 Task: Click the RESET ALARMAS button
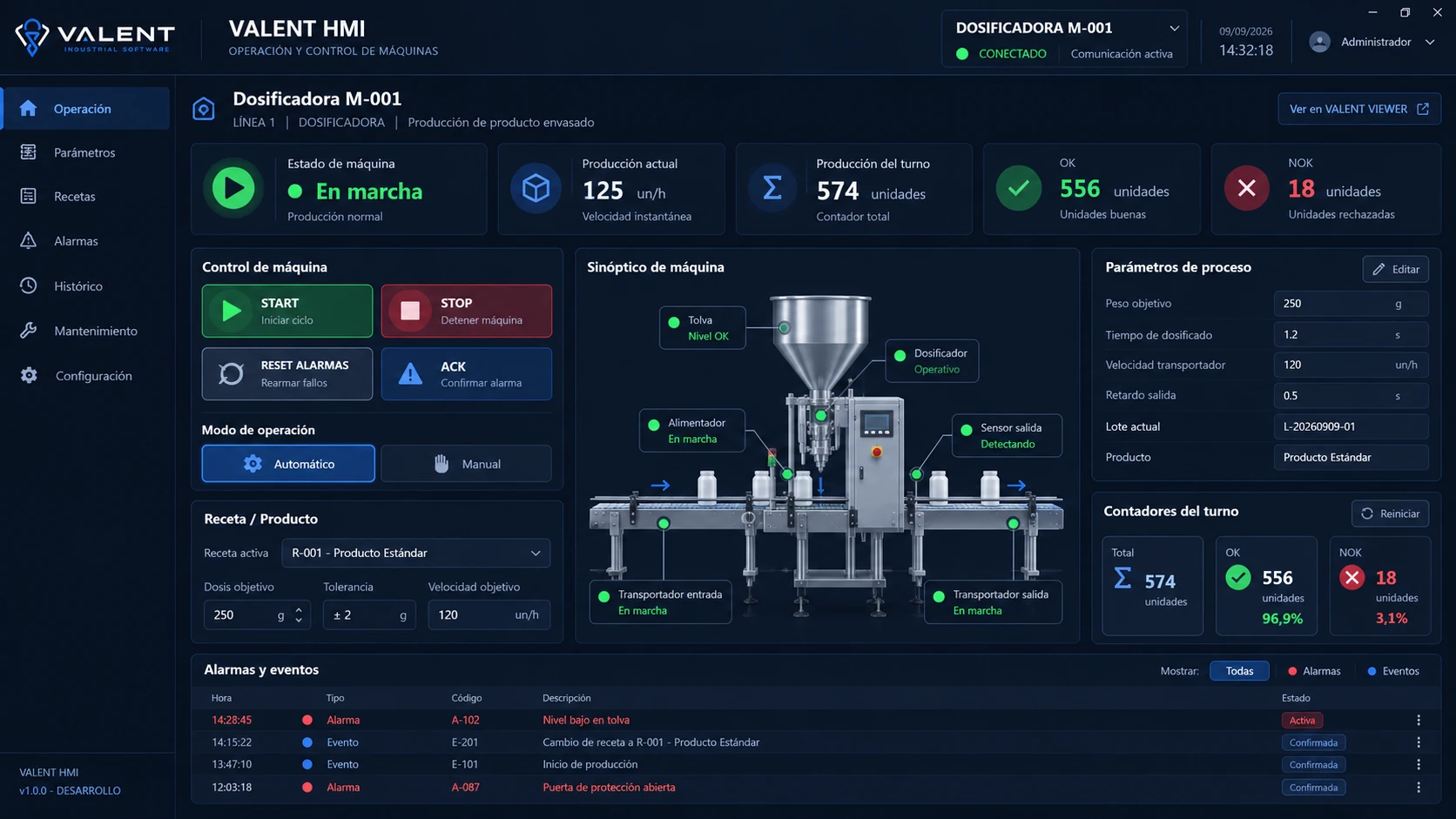(287, 373)
